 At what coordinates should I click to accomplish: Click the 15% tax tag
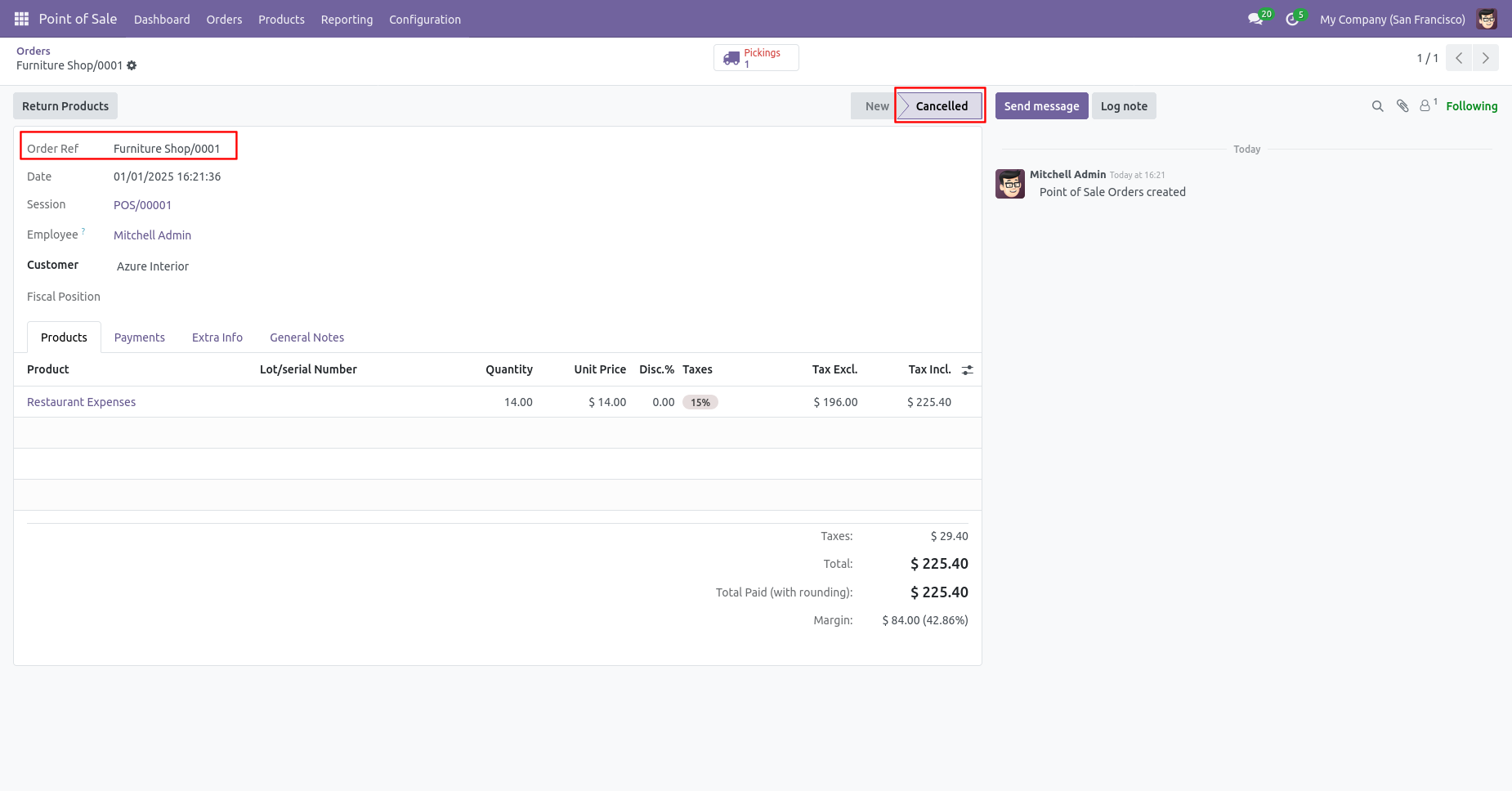pyautogui.click(x=700, y=402)
